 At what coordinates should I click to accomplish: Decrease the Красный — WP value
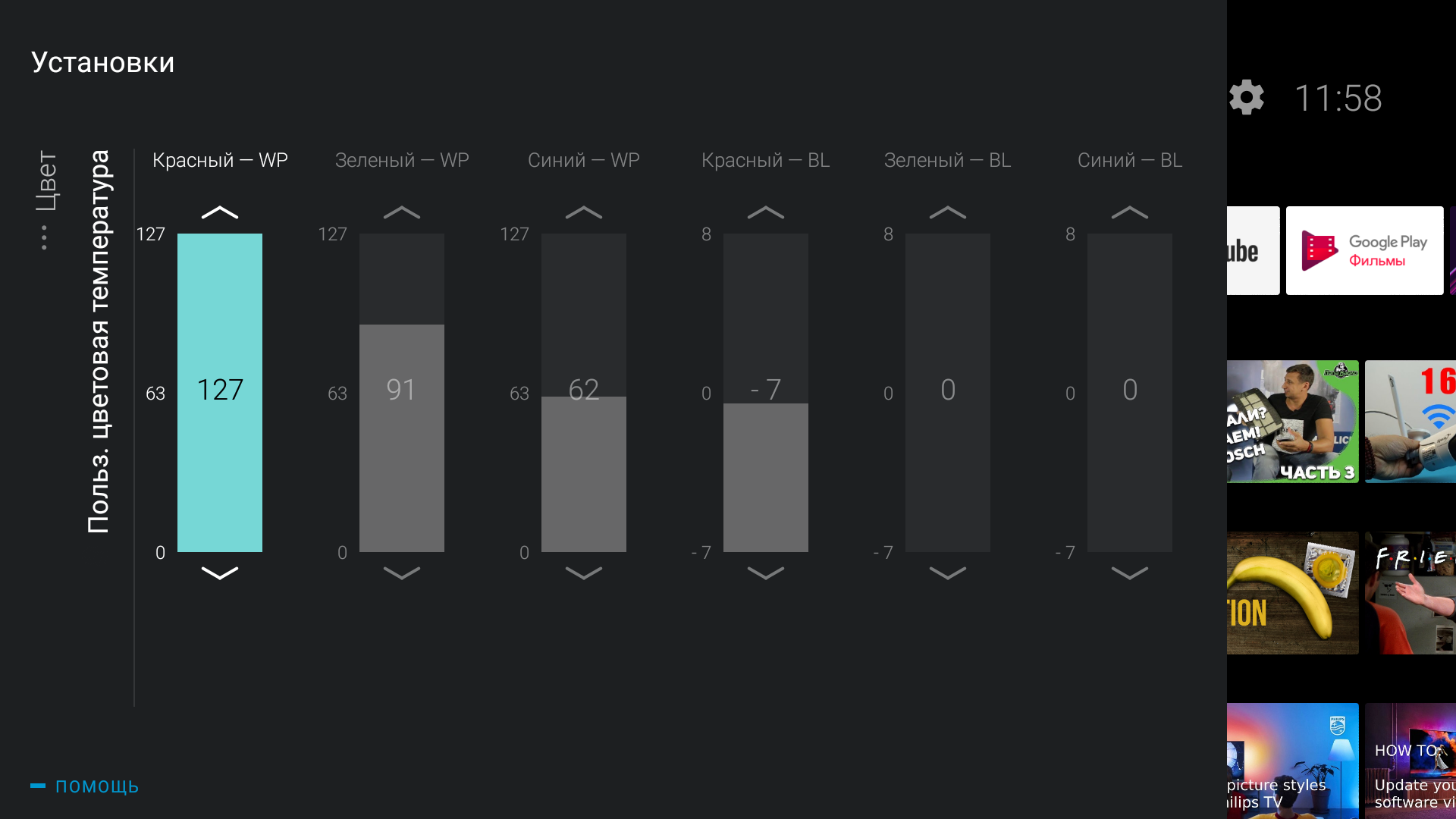[220, 573]
